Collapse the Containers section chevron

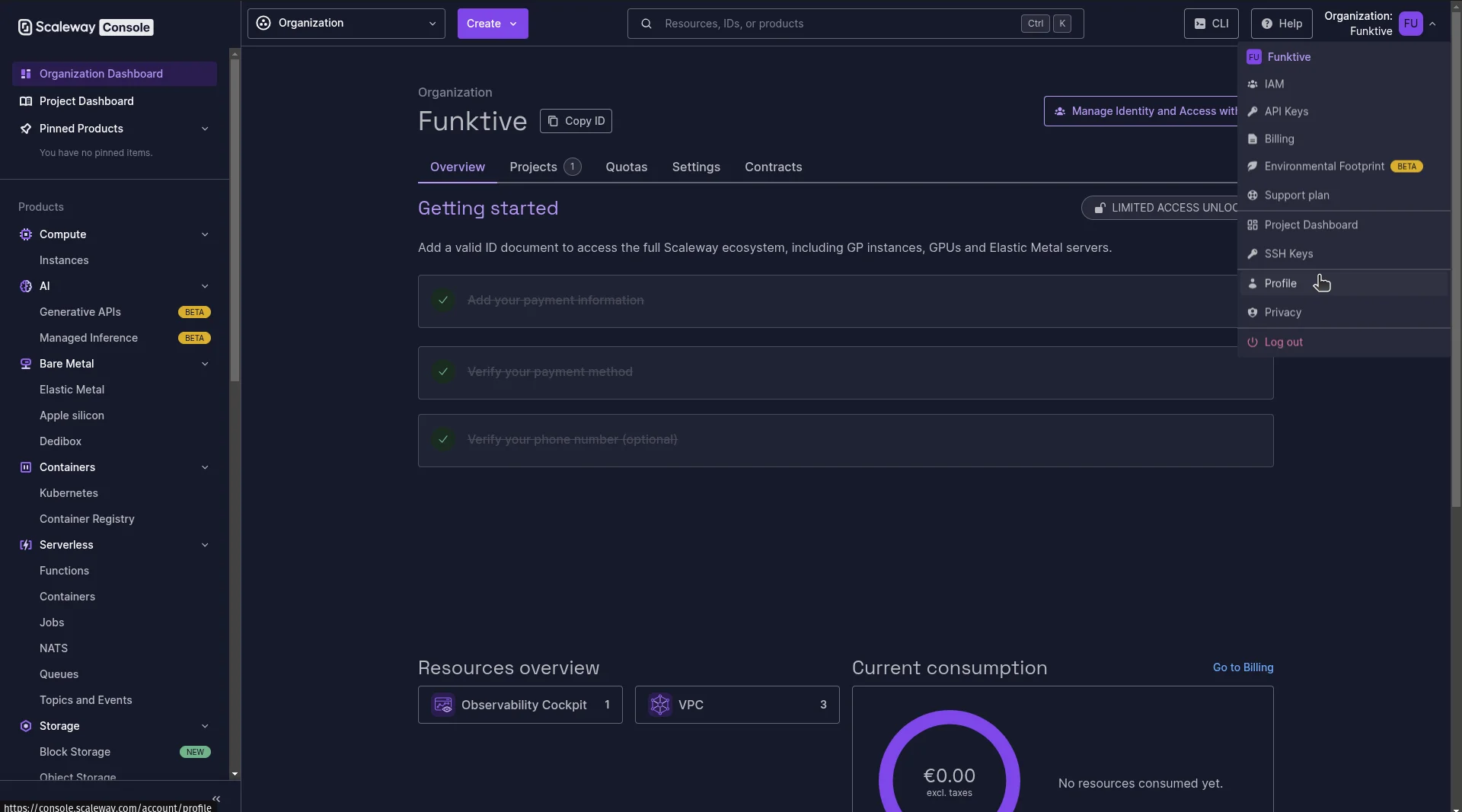(x=205, y=467)
